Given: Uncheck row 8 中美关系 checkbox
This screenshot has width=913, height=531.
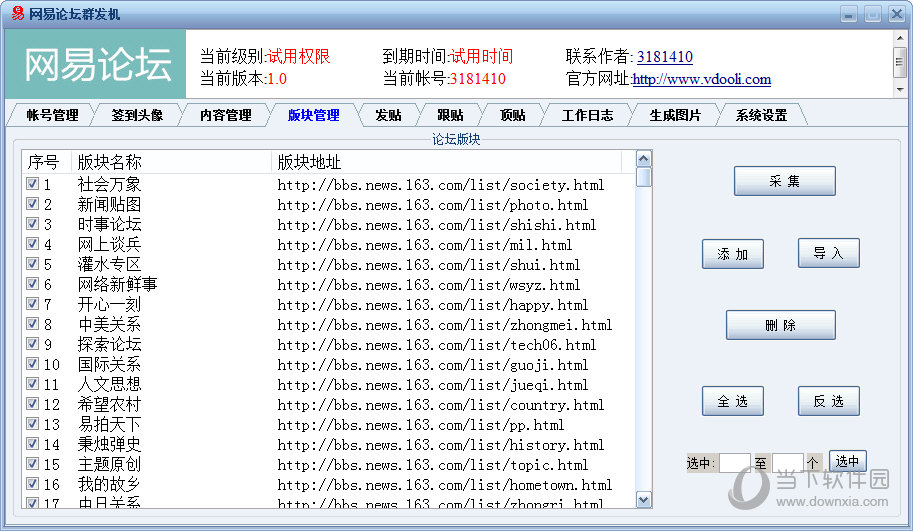Looking at the screenshot, I should (x=33, y=324).
